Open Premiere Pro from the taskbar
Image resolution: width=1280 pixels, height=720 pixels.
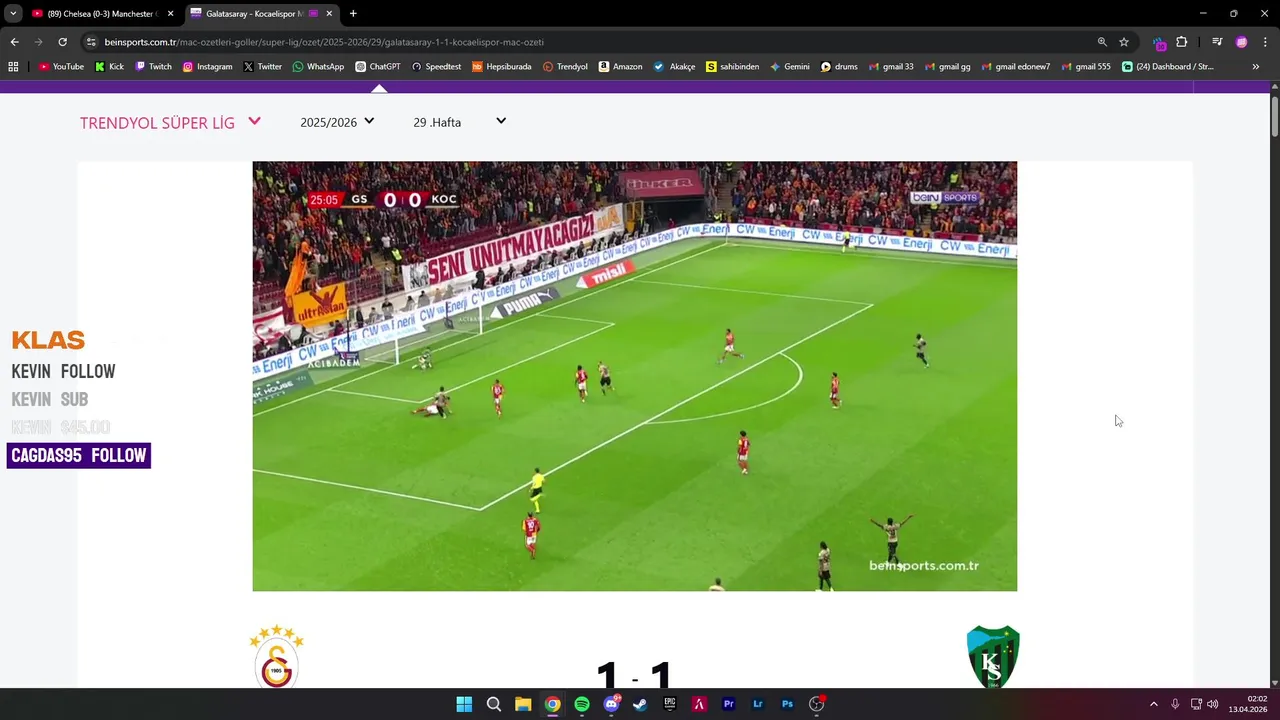[729, 704]
